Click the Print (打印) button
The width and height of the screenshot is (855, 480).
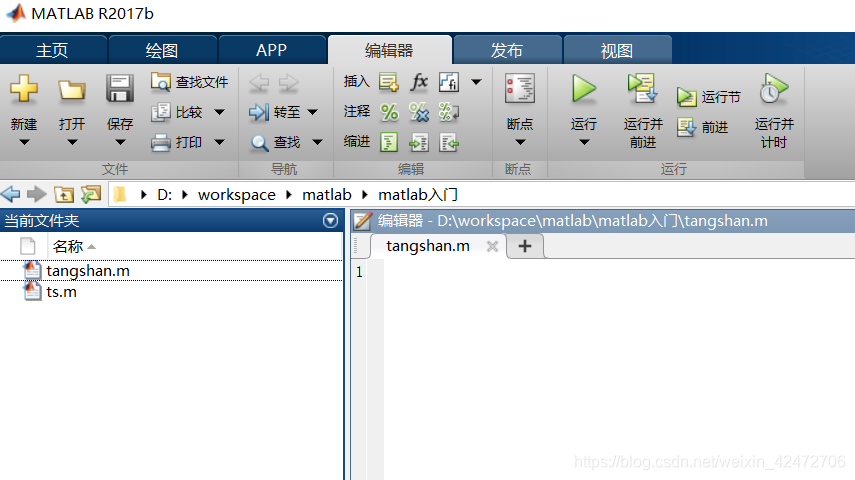pos(177,142)
